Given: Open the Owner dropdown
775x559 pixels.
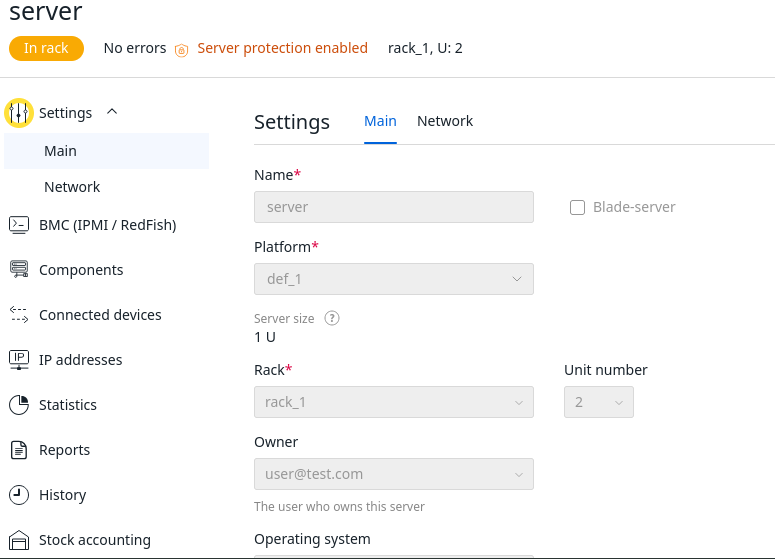Looking at the screenshot, I should (393, 474).
